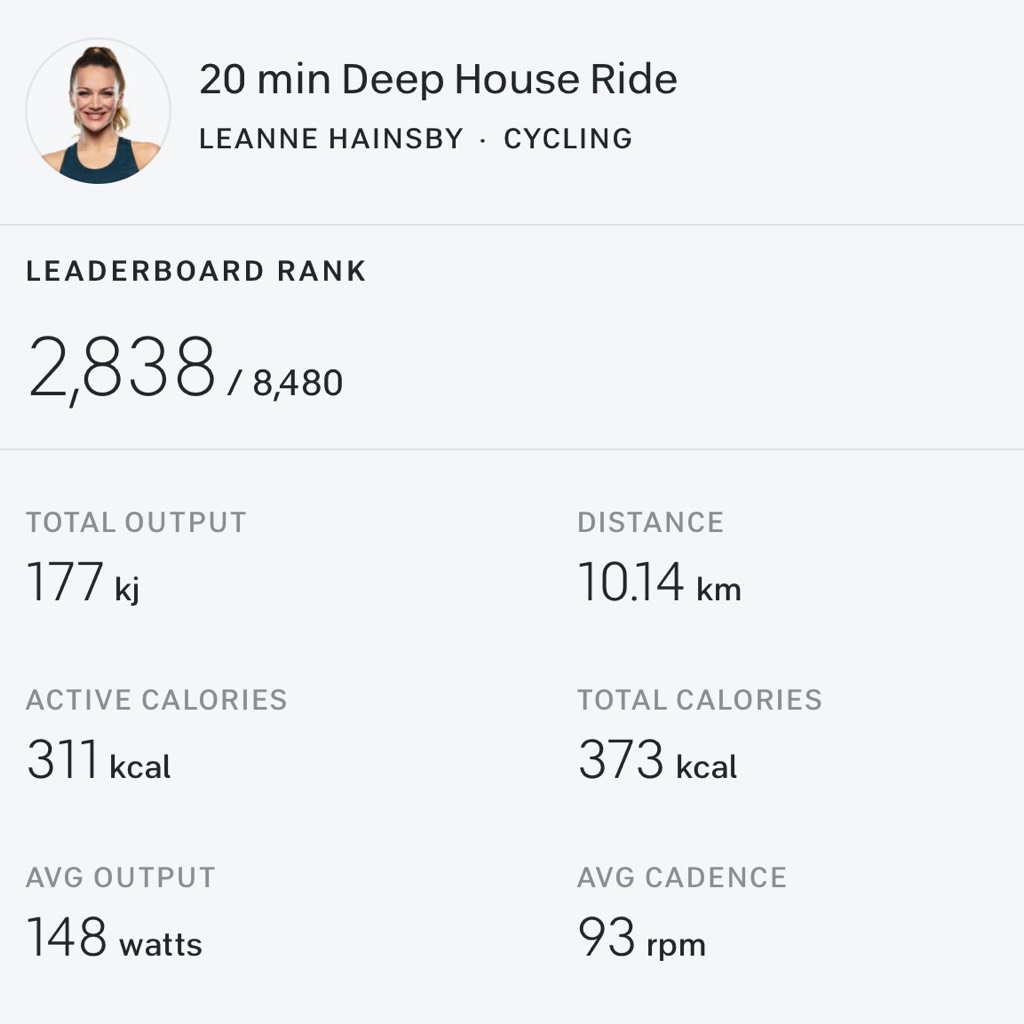Tap Leanne Hainsby's instructor profile photo
1024x1024 pixels.
pos(98,111)
